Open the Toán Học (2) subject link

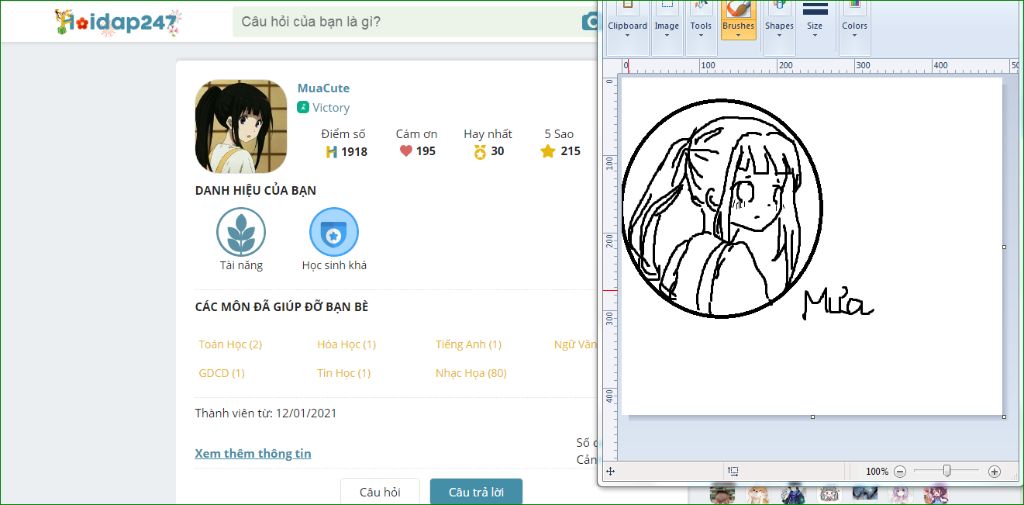click(231, 344)
